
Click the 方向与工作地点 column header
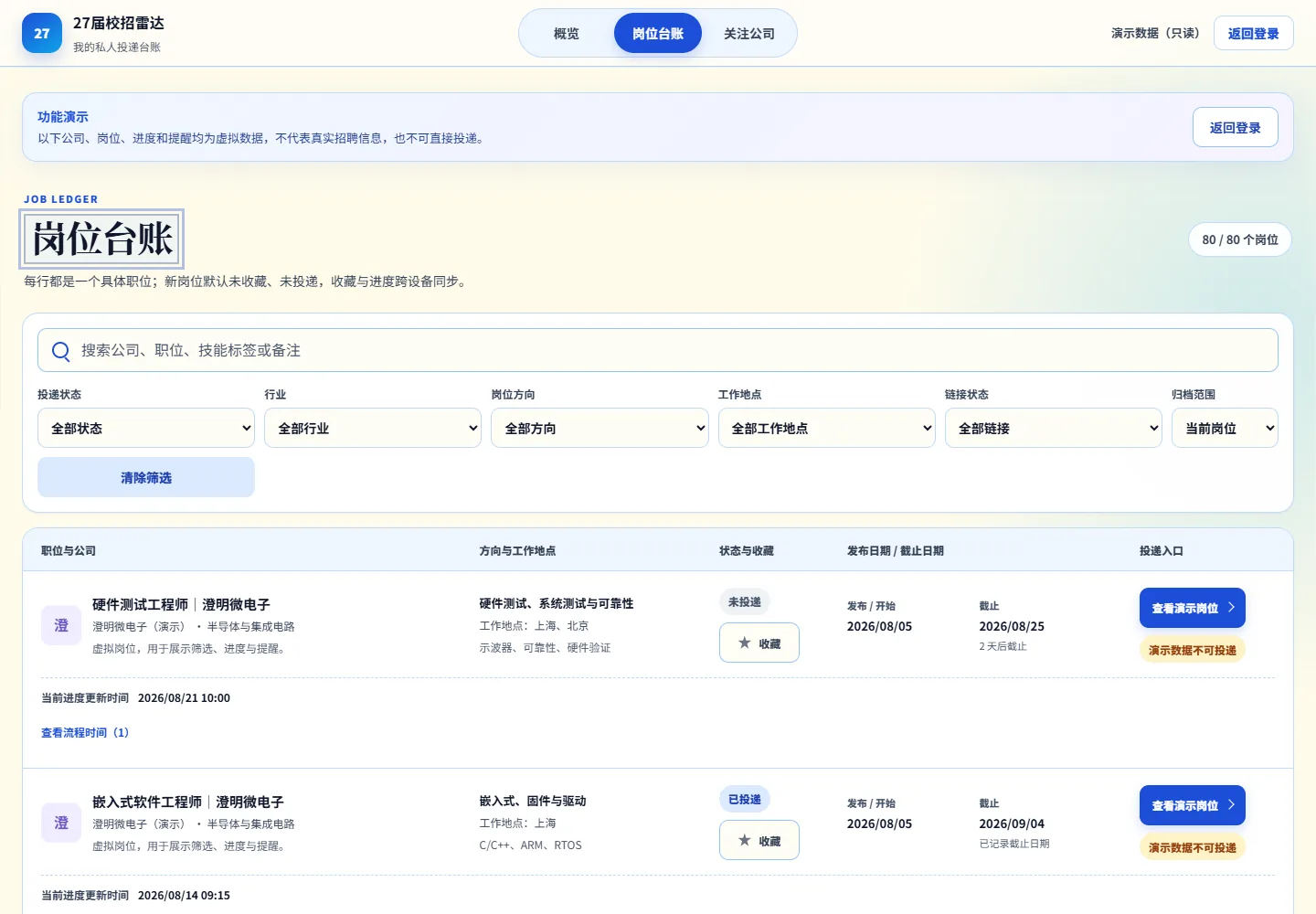pyautogui.click(x=517, y=550)
